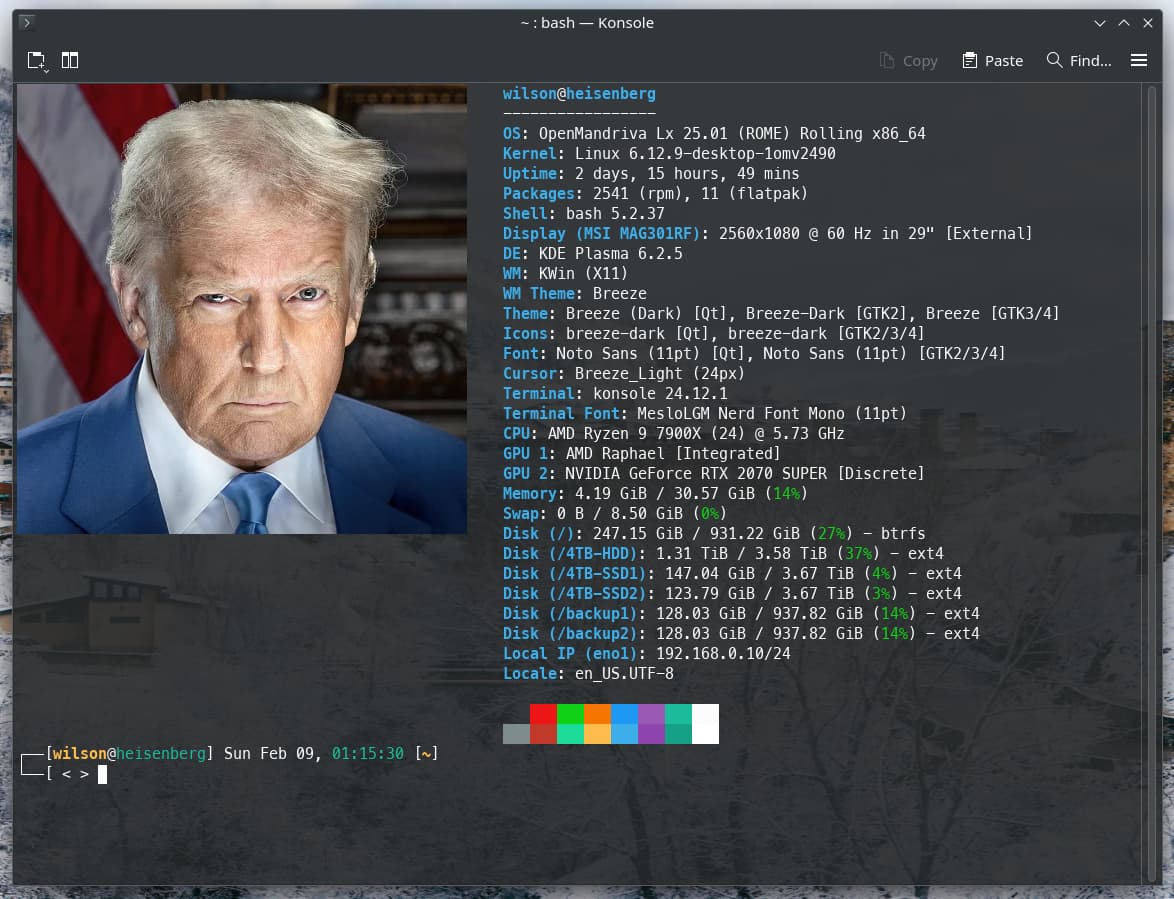Click the Copy button in the toolbar
The height and width of the screenshot is (899, 1174).
pyautogui.click(x=908, y=60)
